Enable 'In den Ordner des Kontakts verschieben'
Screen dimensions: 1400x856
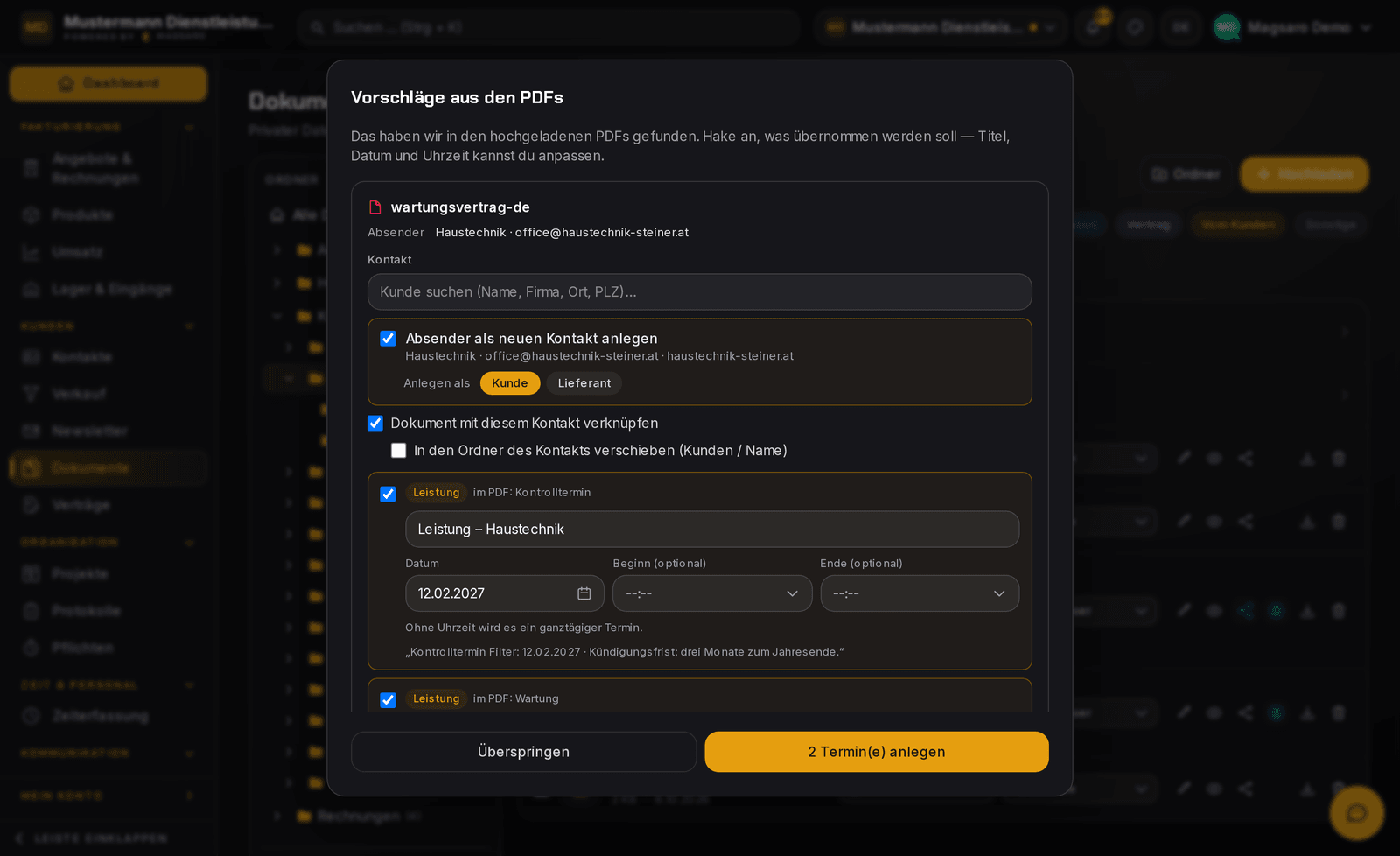(399, 450)
